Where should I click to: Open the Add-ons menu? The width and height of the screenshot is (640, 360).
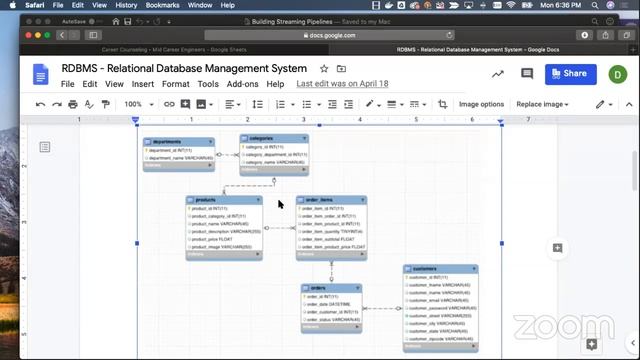coord(242,84)
